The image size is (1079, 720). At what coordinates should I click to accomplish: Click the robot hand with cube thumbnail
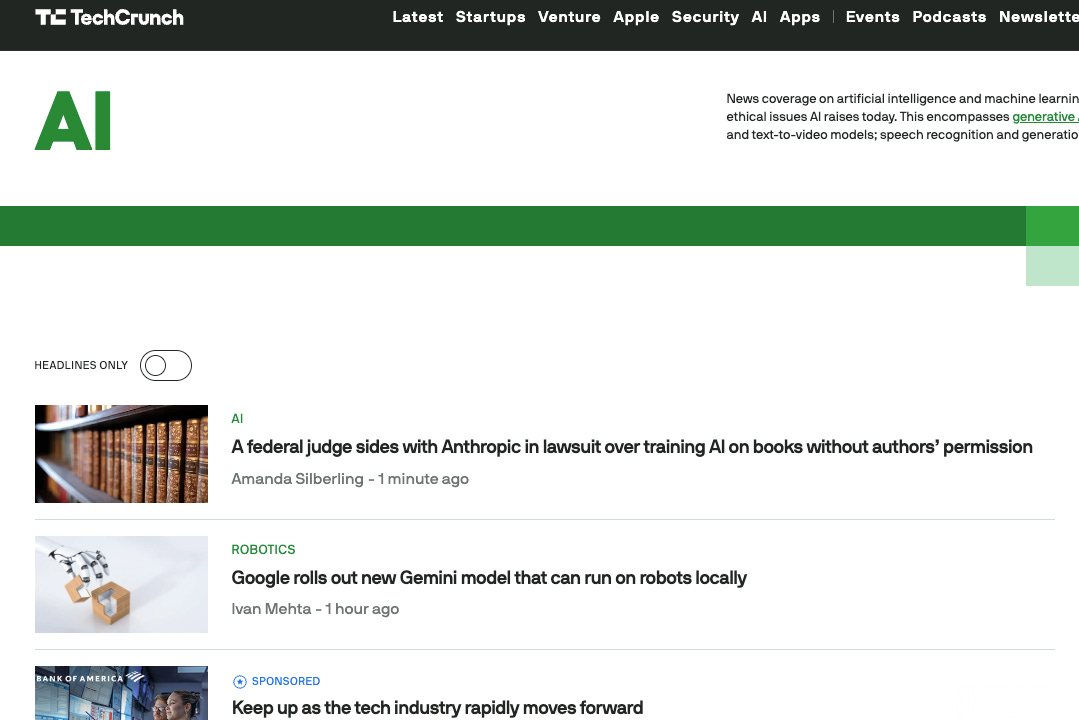[121, 584]
